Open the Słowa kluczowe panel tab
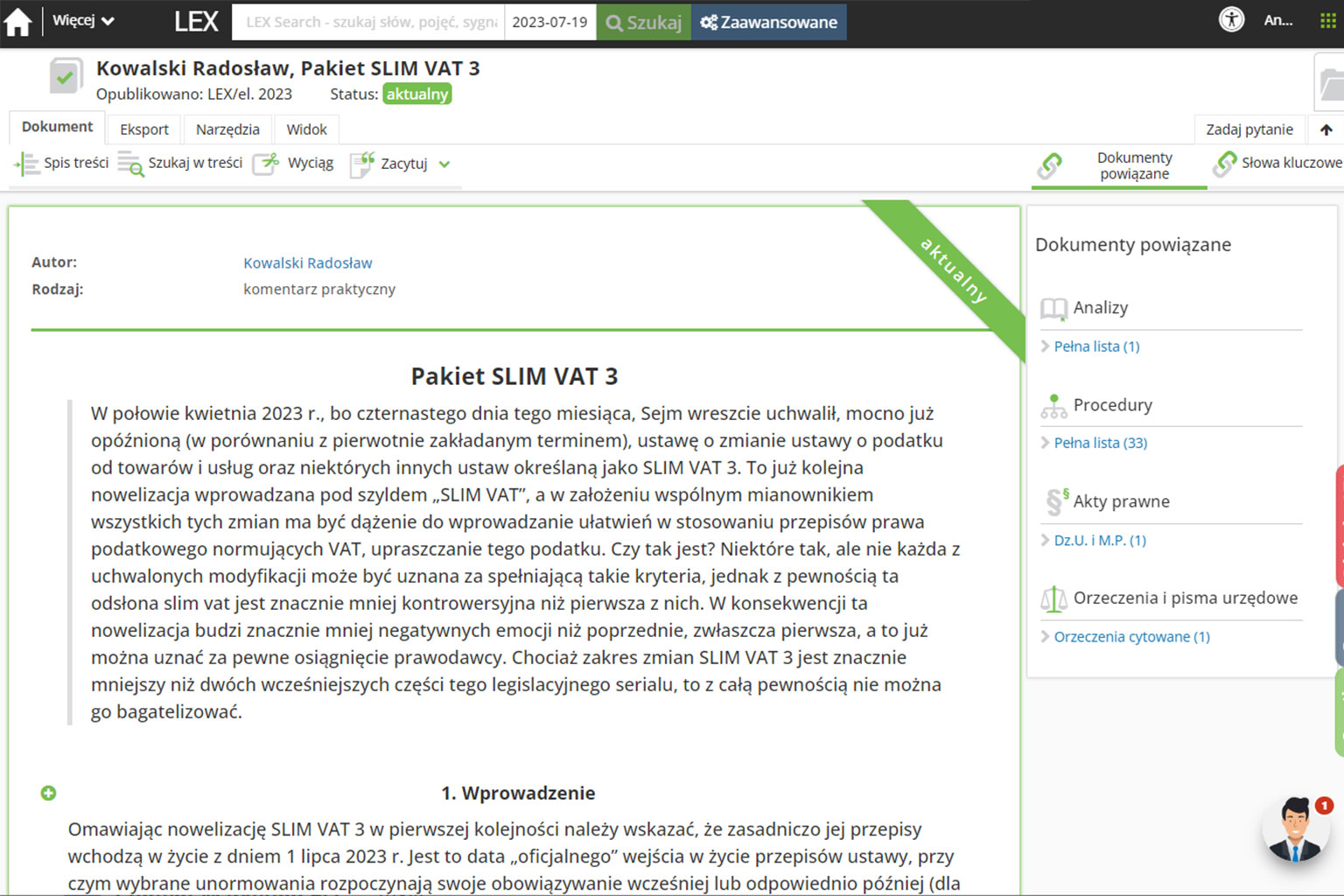1344x896 pixels. tap(1277, 163)
